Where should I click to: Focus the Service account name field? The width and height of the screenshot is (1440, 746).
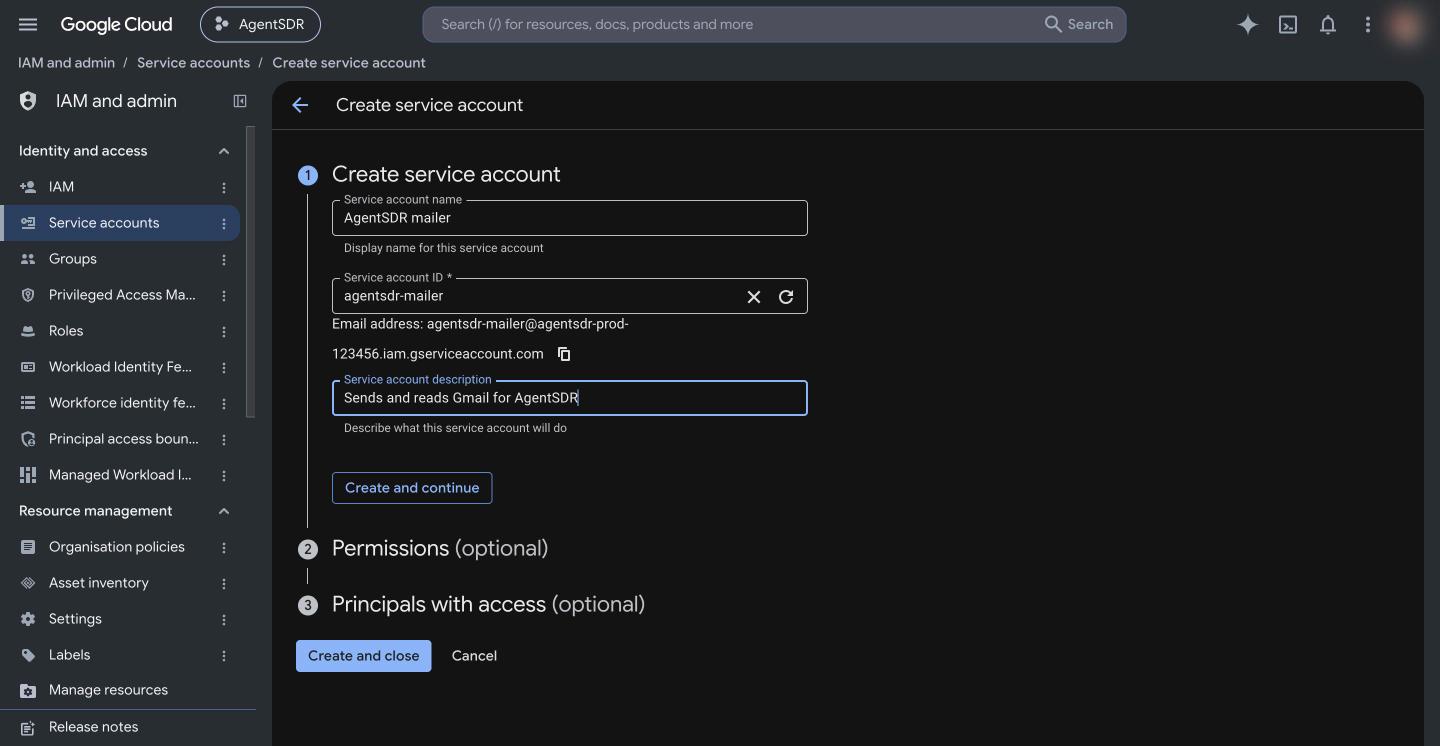tap(570, 218)
